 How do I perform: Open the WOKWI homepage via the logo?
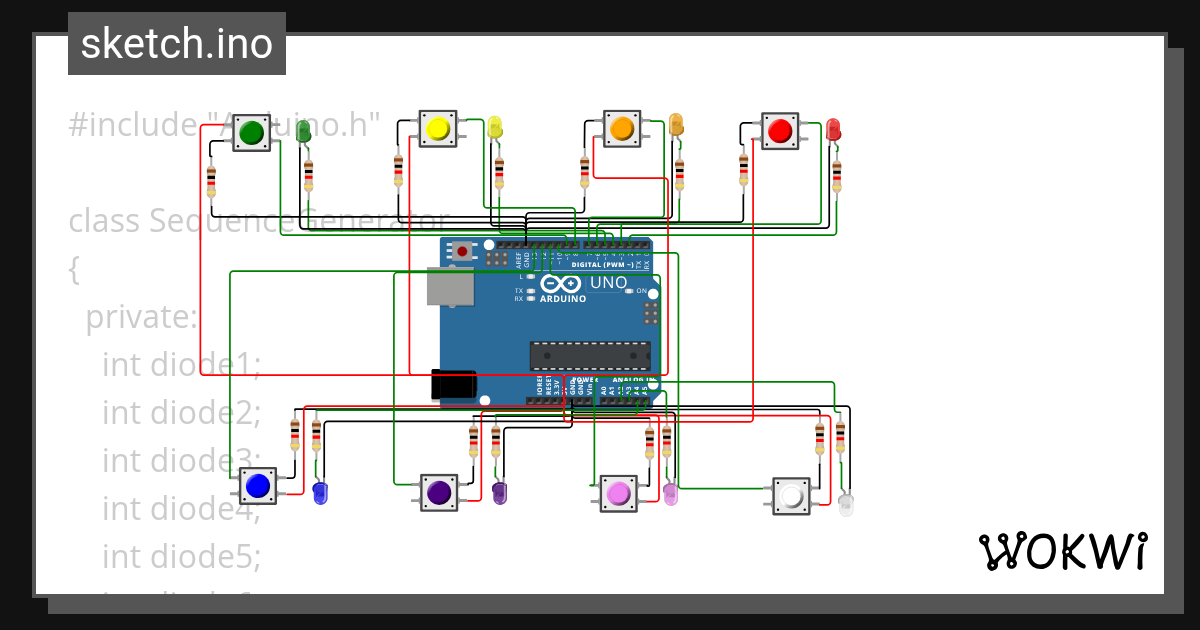(x=1065, y=550)
